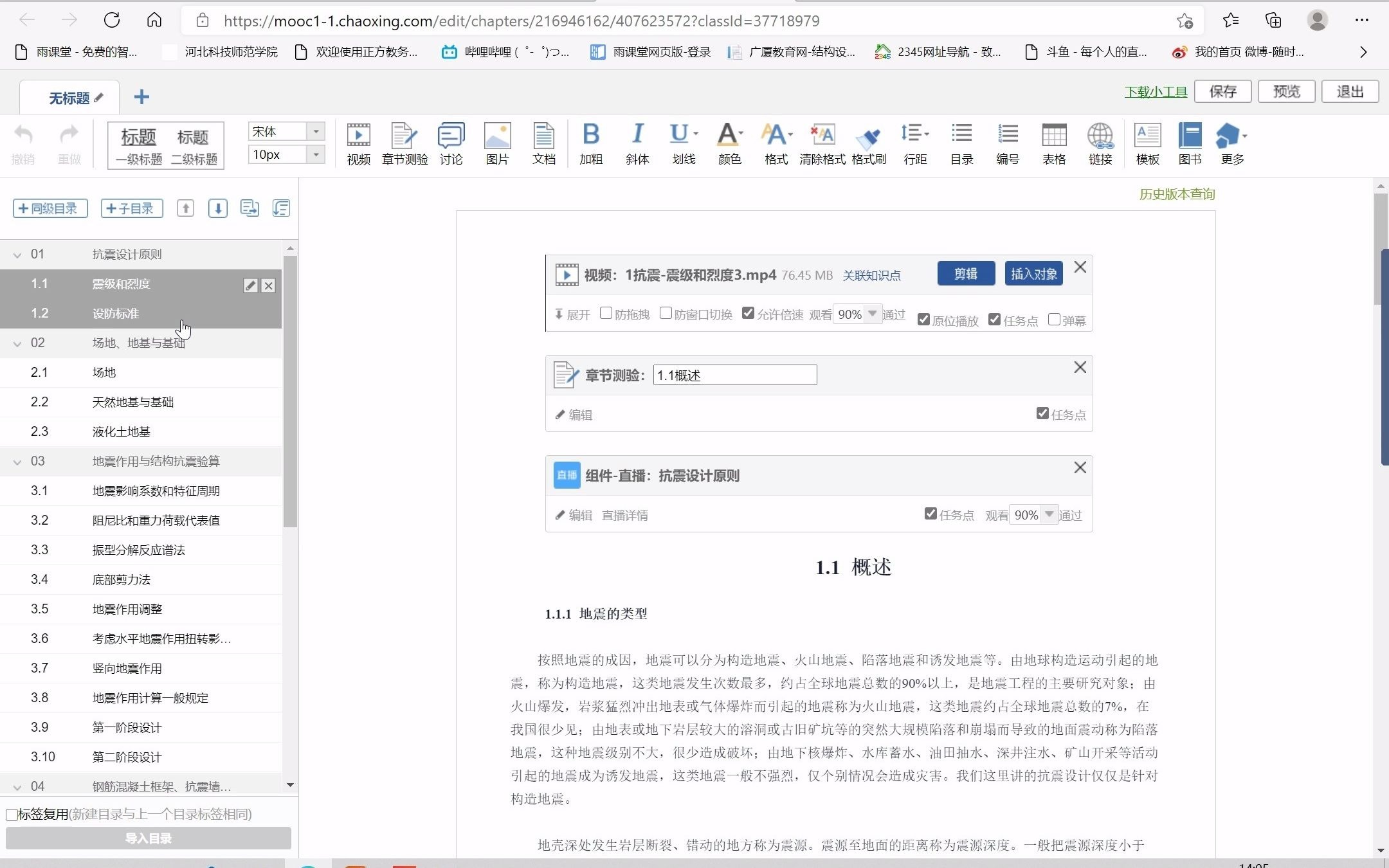
Task: Open the 图书 book tool
Action: pos(1190,144)
